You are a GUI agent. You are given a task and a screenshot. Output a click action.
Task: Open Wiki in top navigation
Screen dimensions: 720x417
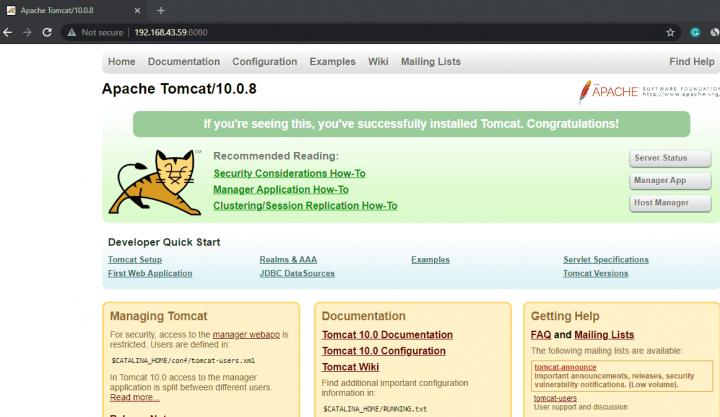[378, 62]
